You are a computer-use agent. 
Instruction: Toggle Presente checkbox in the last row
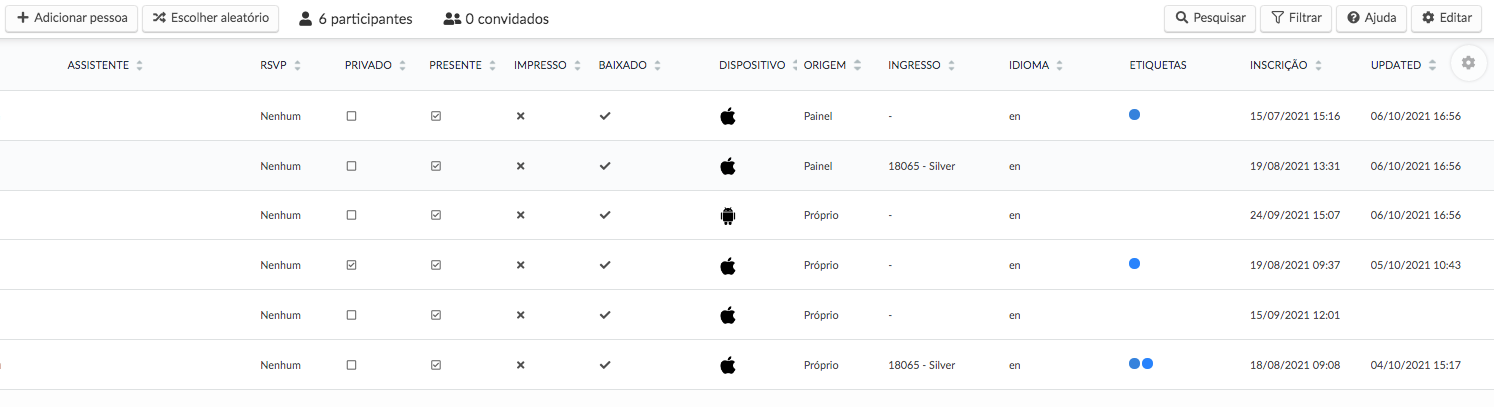436,365
